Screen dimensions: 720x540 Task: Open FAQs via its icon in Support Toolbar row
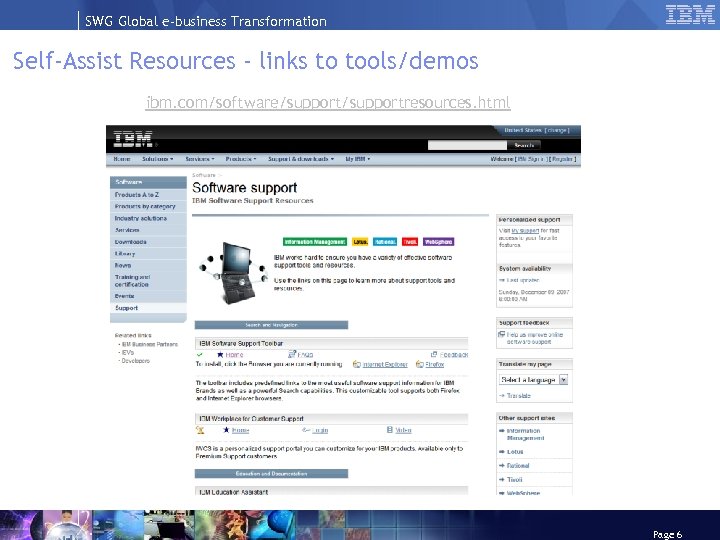pyautogui.click(x=291, y=354)
